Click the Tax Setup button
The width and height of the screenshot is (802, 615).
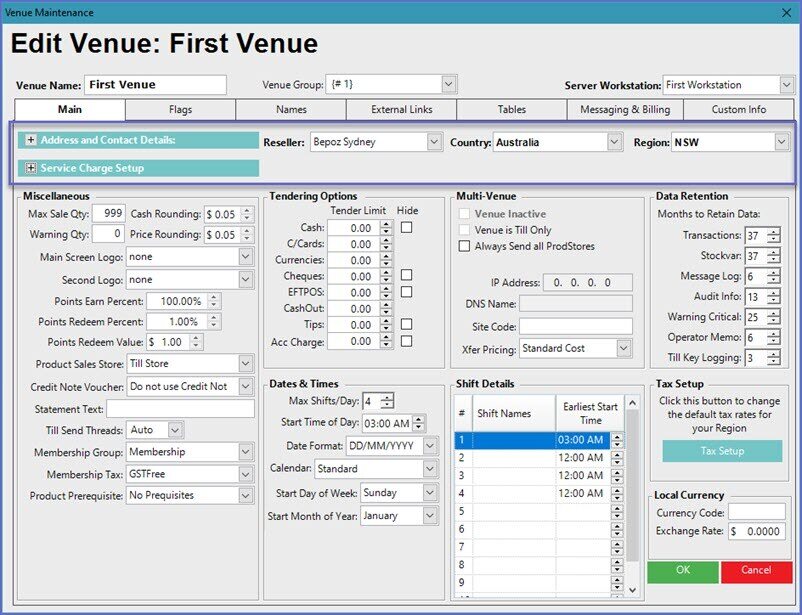point(721,451)
